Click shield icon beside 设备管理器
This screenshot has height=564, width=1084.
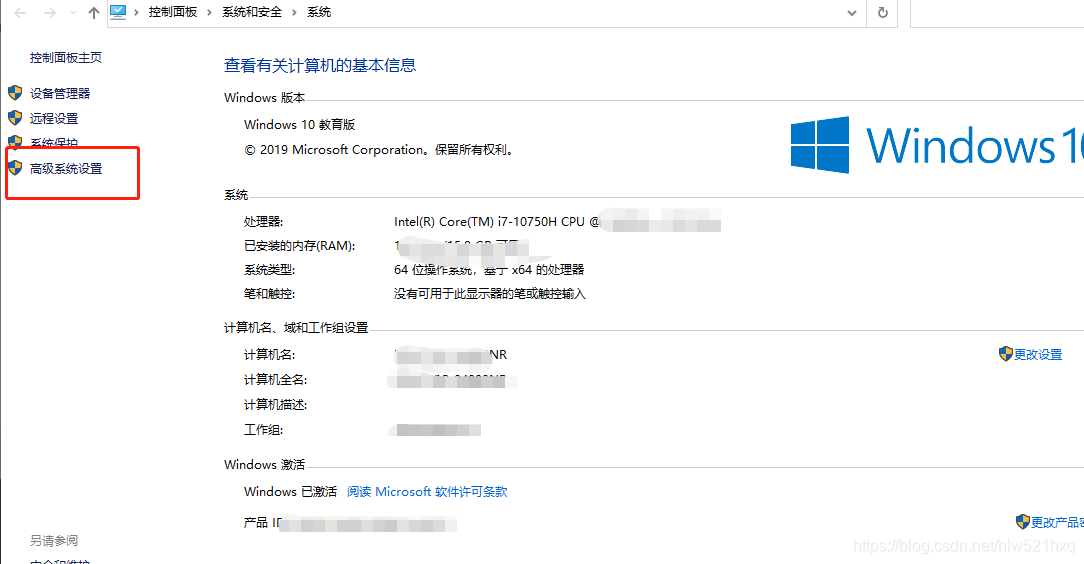click(x=15, y=93)
